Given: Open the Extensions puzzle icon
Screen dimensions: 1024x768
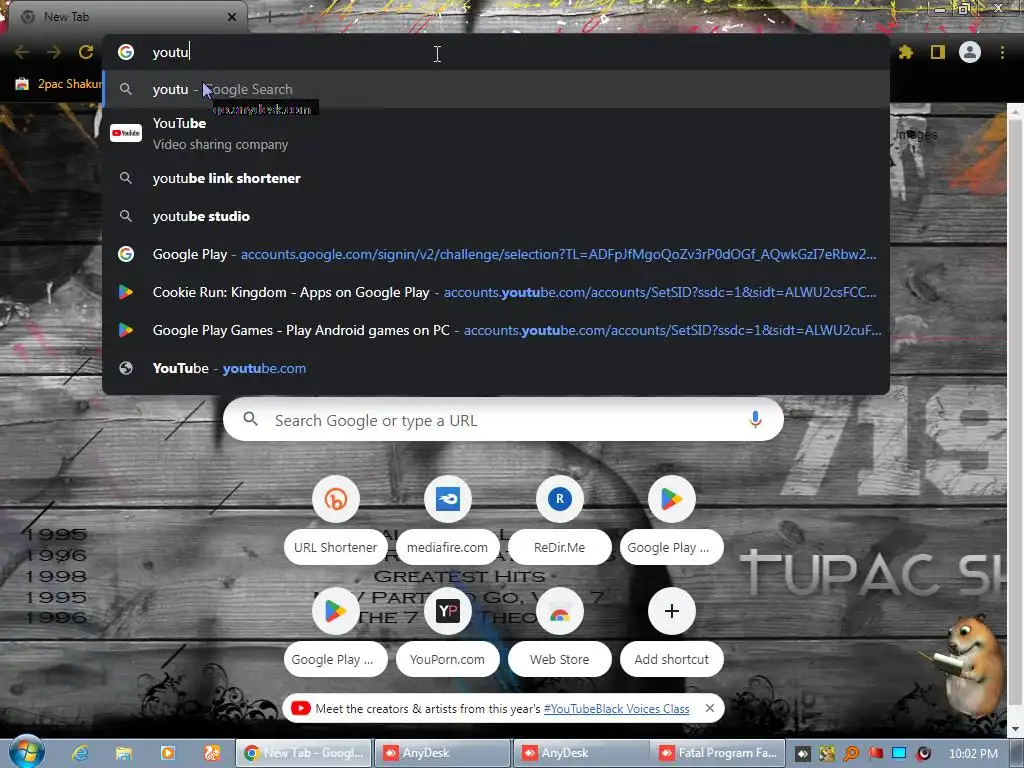Looking at the screenshot, I should (x=905, y=52).
